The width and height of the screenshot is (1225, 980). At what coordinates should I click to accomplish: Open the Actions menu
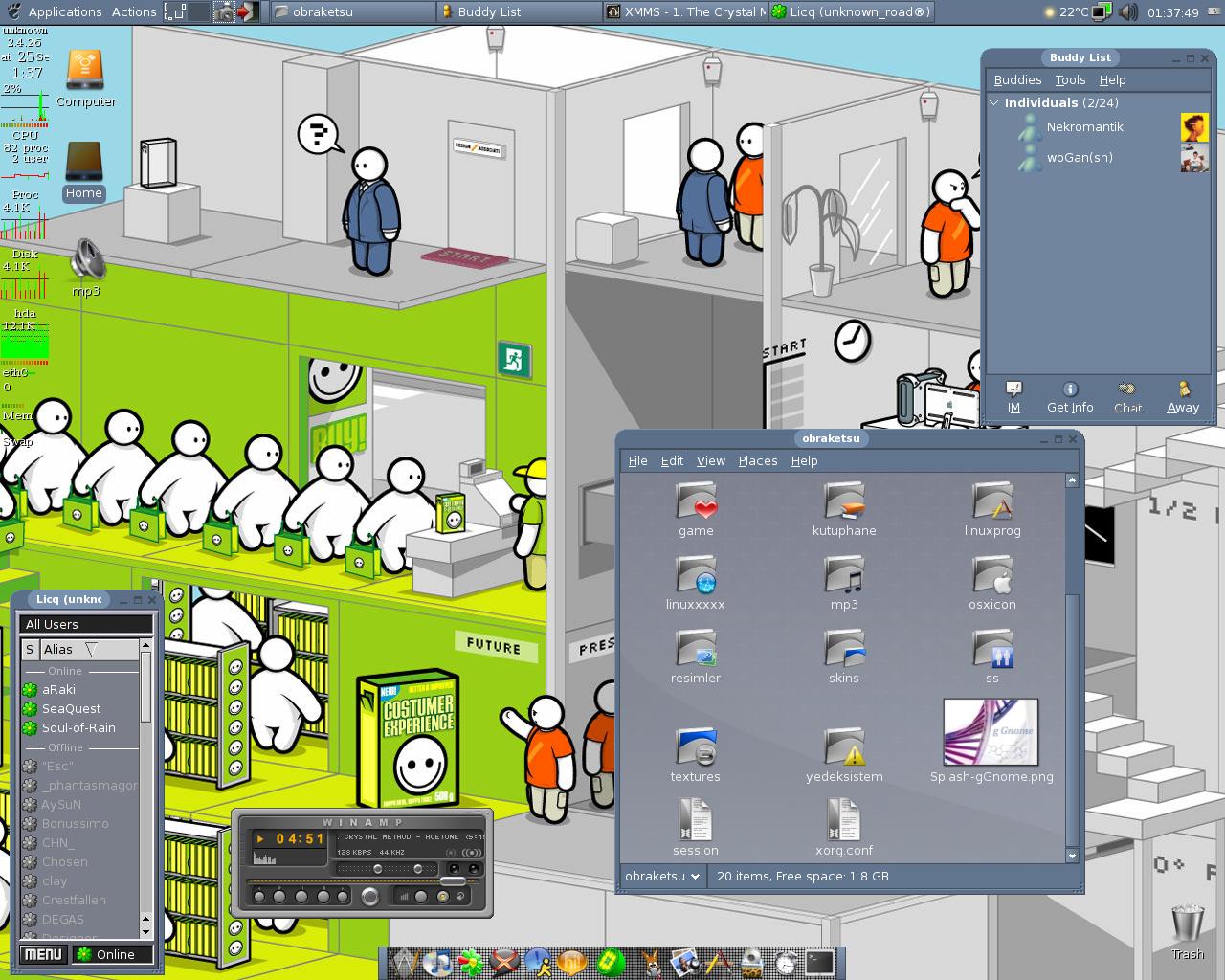[x=134, y=11]
